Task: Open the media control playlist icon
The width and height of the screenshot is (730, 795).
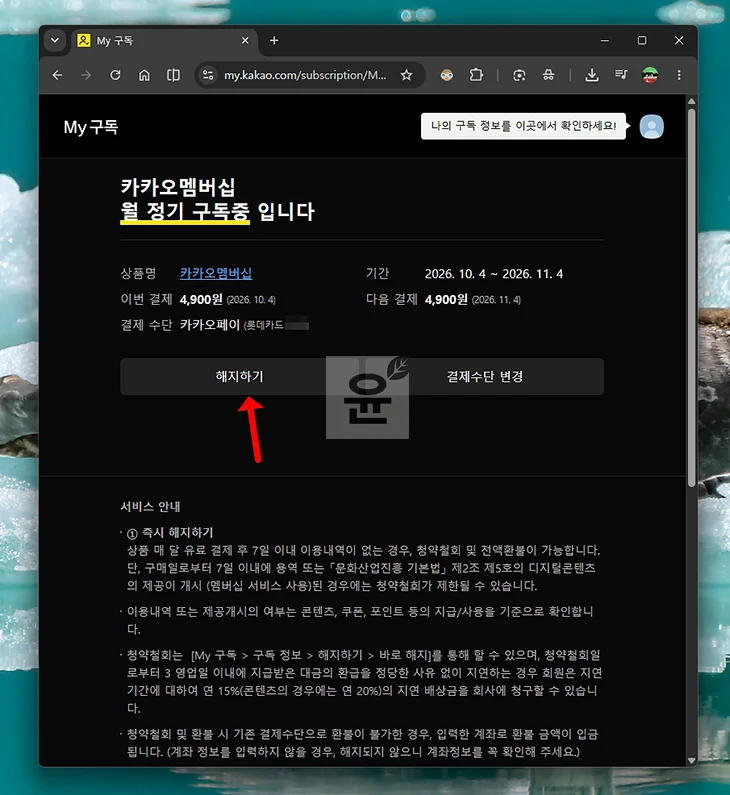Action: pos(621,76)
